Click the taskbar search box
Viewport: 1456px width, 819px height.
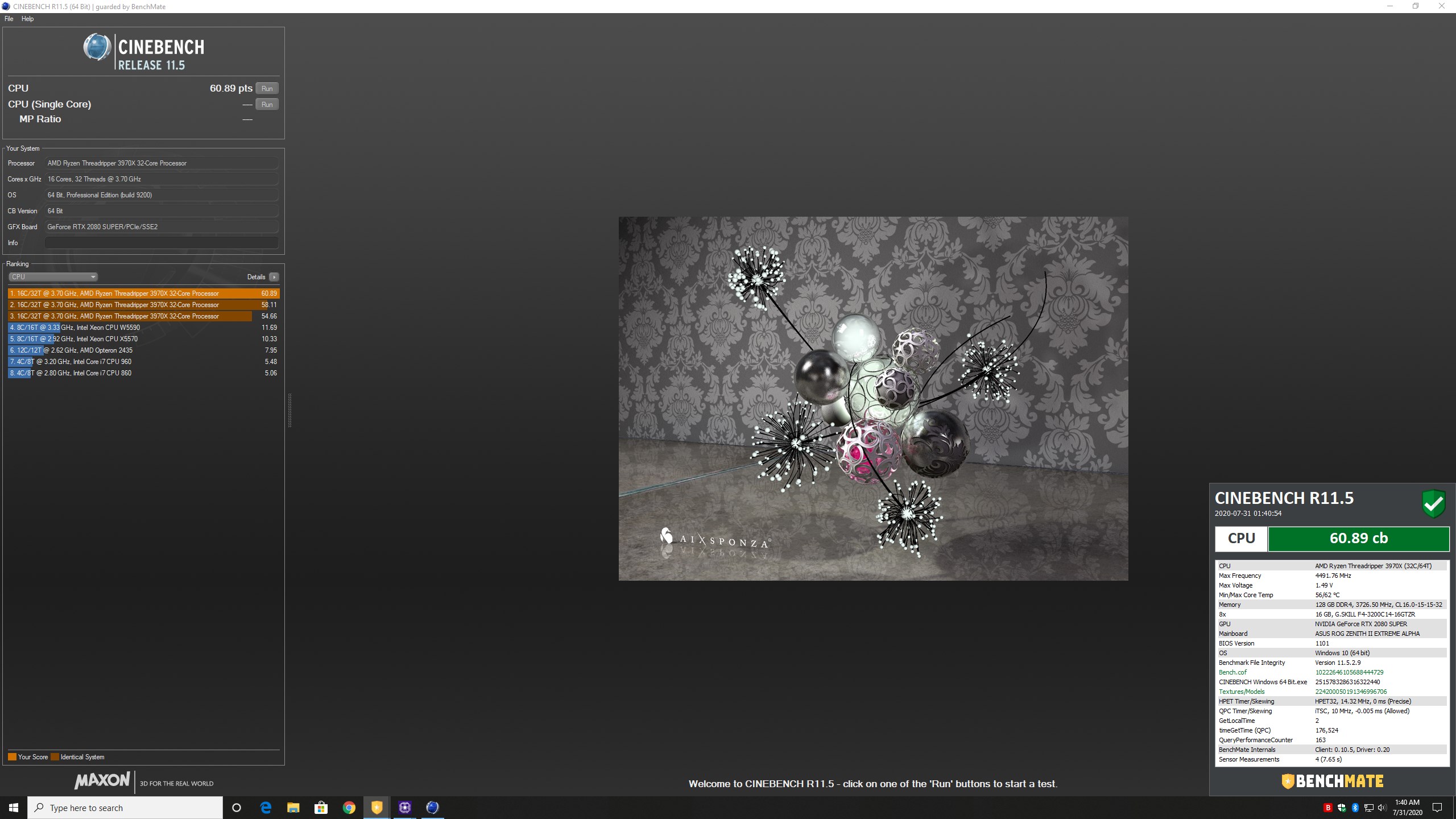[x=125, y=808]
